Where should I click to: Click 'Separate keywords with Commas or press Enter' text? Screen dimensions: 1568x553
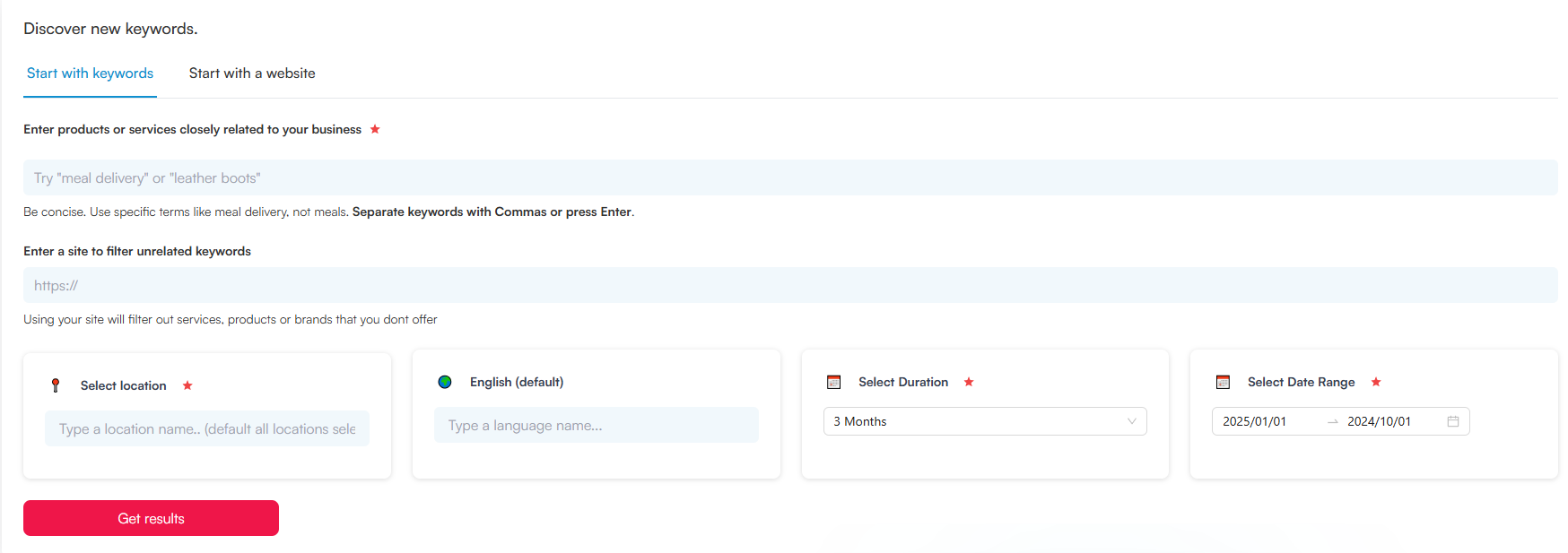point(492,212)
